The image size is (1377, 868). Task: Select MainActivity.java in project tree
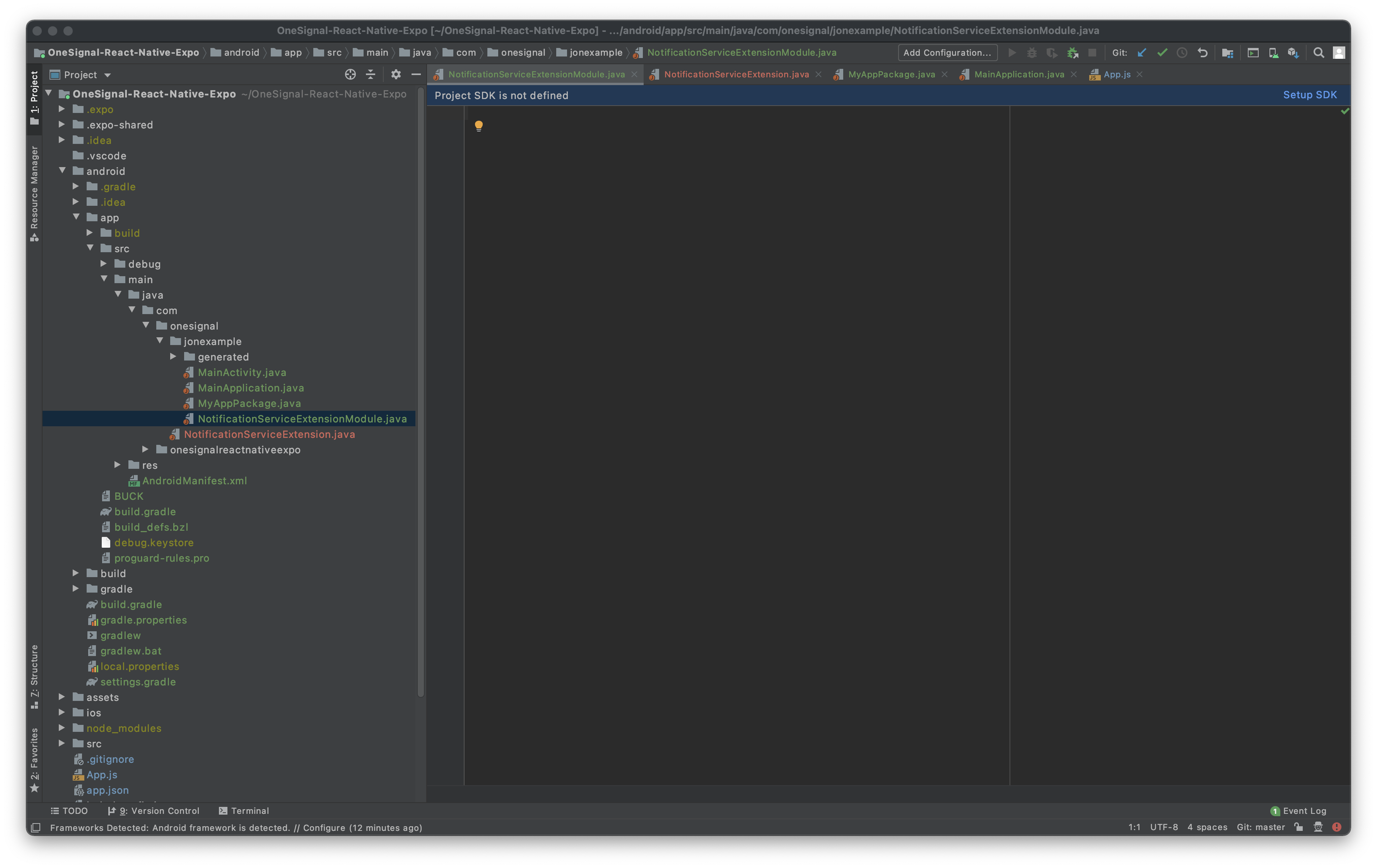(242, 372)
